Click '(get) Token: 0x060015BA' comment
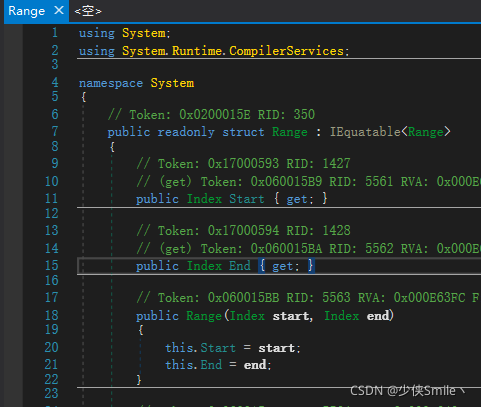The width and height of the screenshot is (481, 407). pos(241,249)
